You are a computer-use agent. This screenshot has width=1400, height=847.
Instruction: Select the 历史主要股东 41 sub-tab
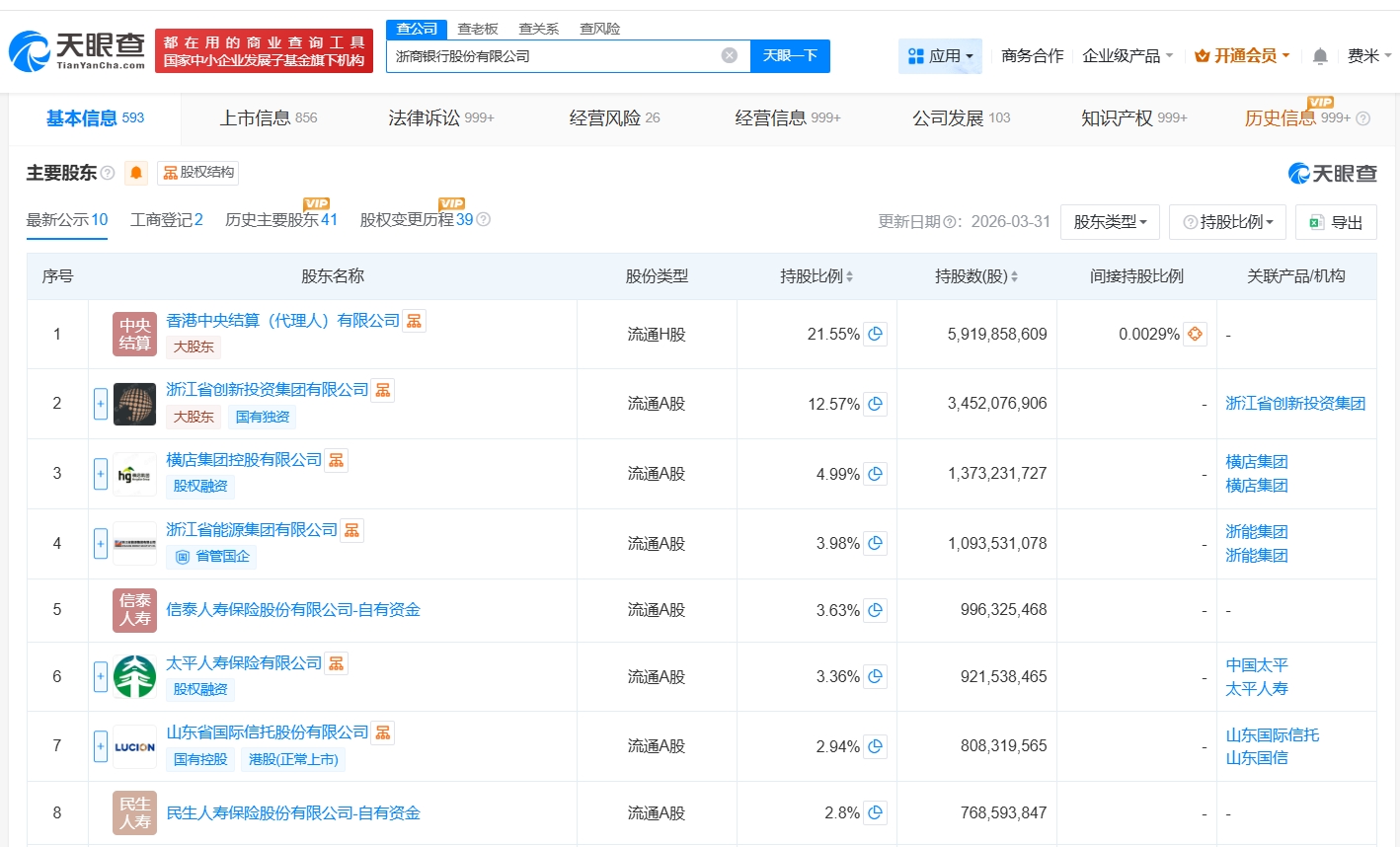[281, 220]
